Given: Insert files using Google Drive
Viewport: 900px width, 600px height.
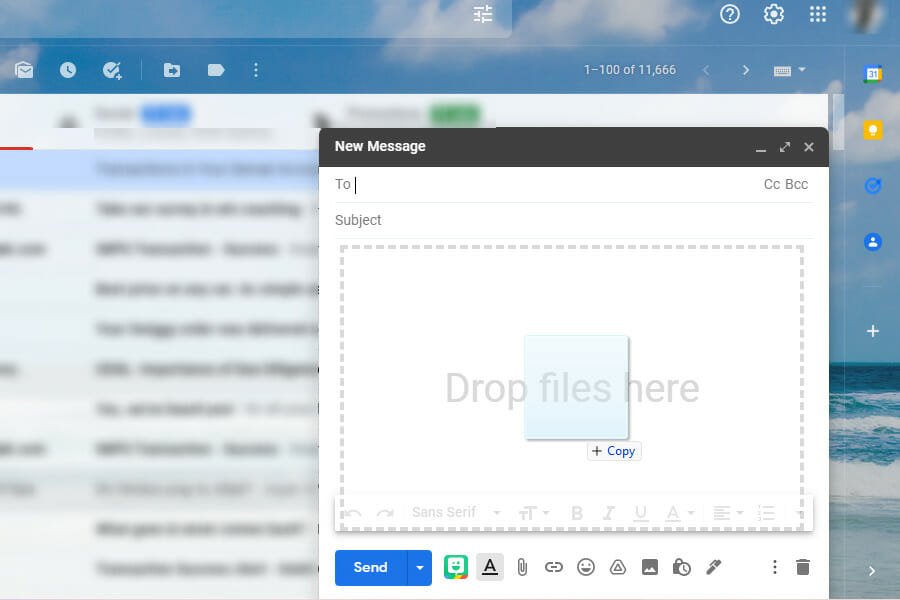Looking at the screenshot, I should (x=618, y=567).
